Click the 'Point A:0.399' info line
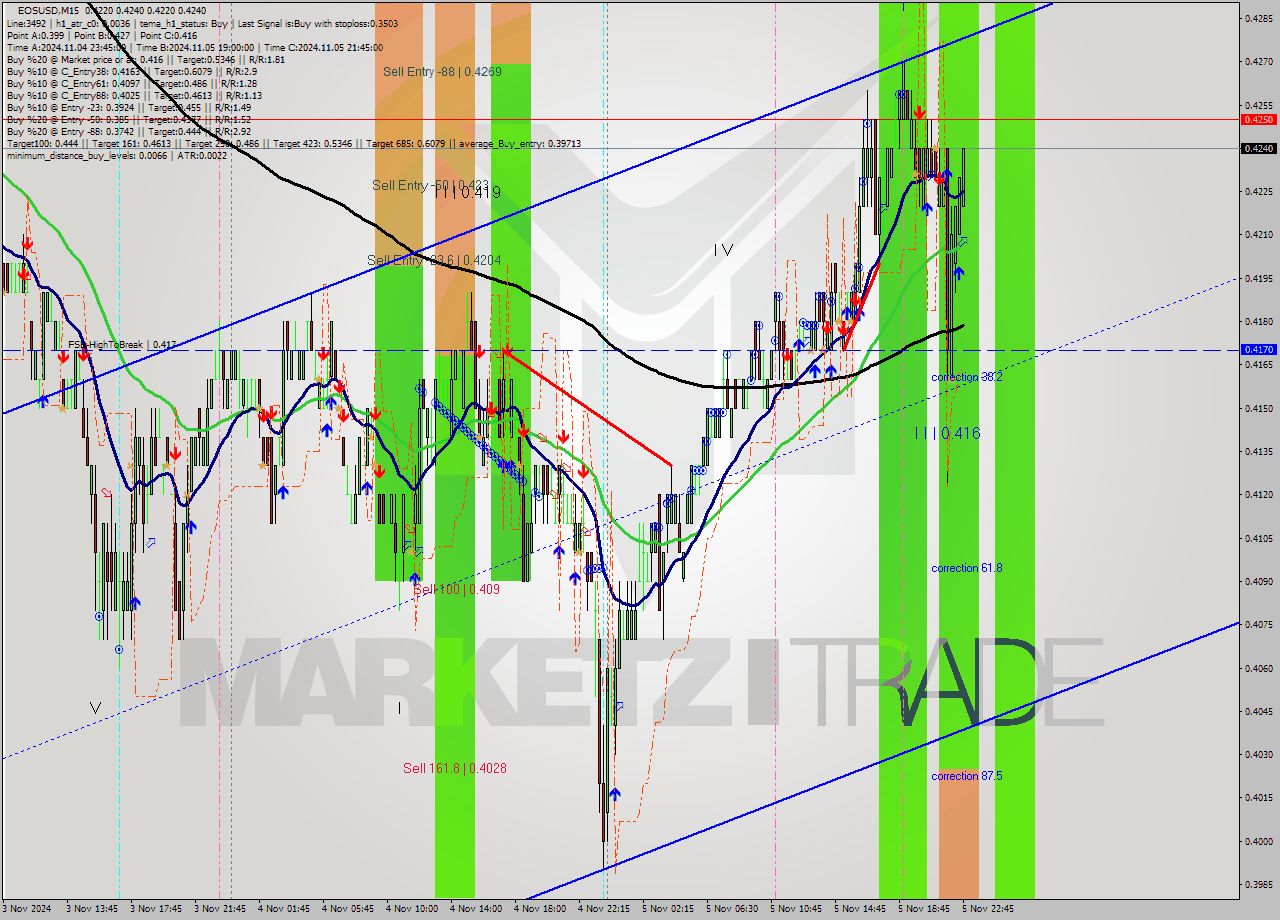Screen dimensions: 1280x920 [x=36, y=34]
